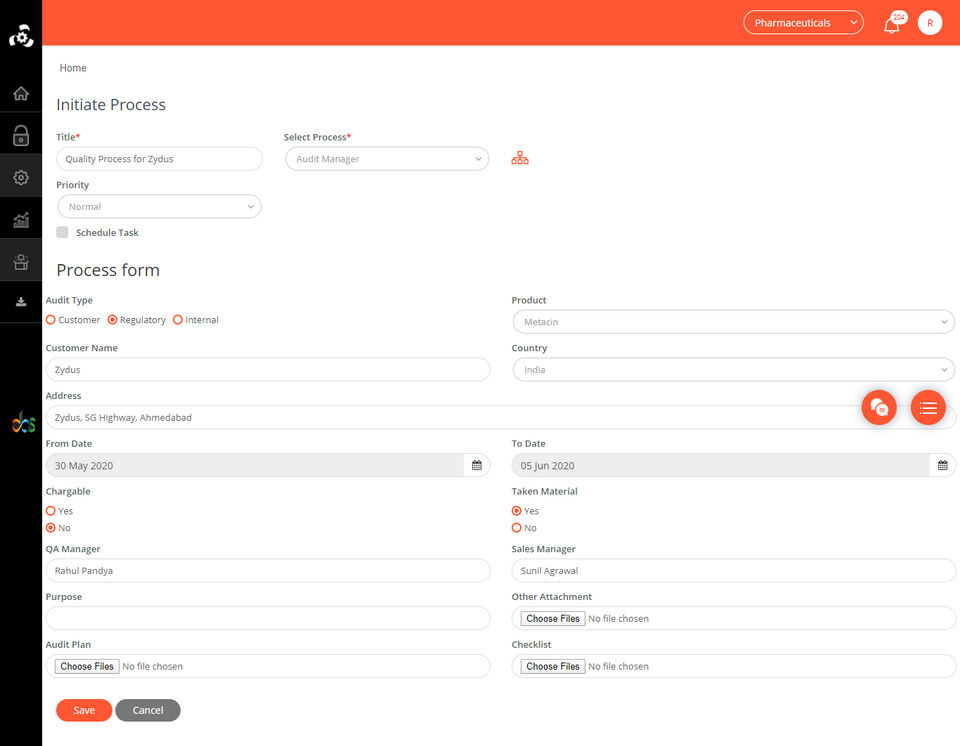View process flow hierarchy icon
The image size is (960, 746).
coord(520,158)
